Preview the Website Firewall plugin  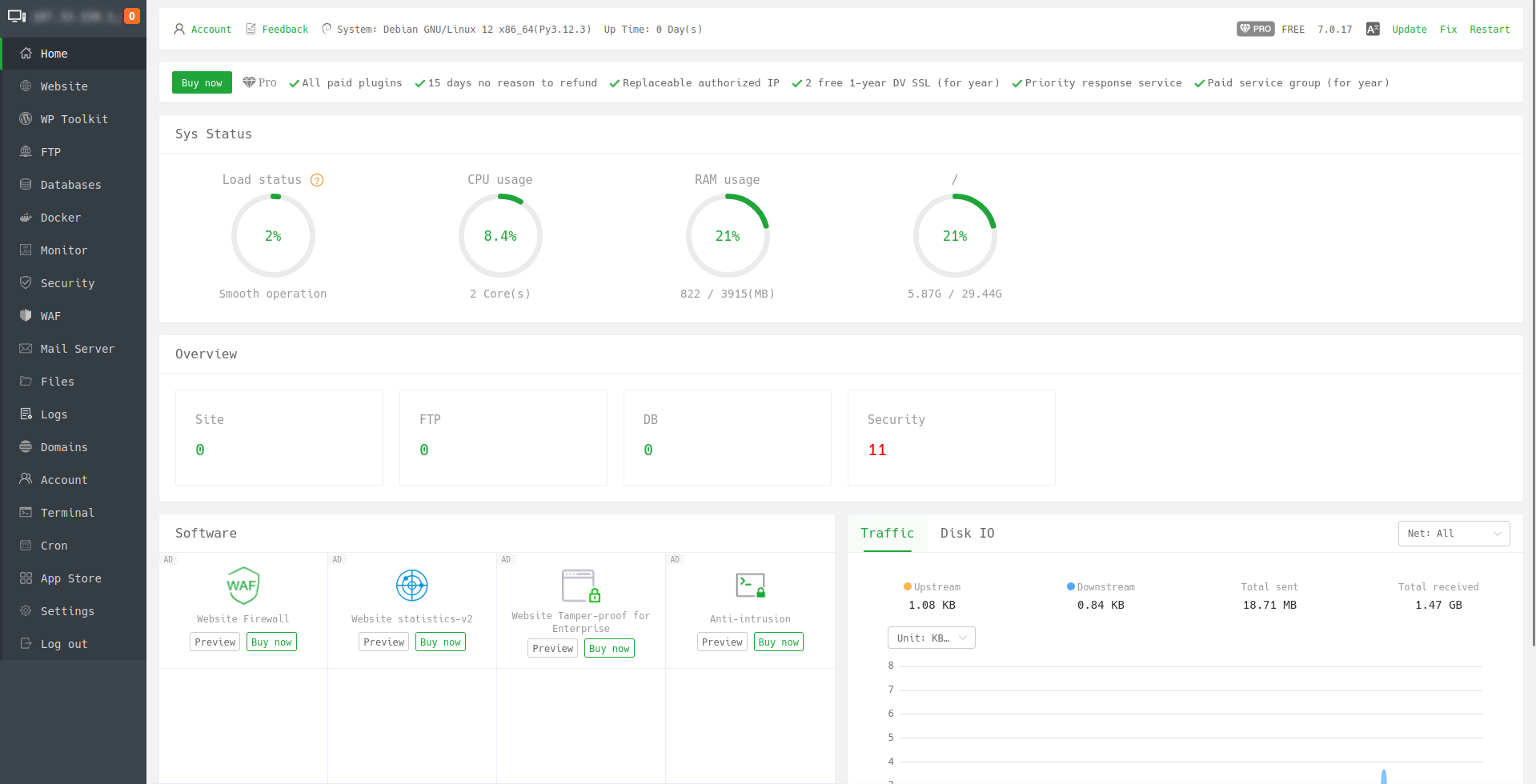coord(215,642)
